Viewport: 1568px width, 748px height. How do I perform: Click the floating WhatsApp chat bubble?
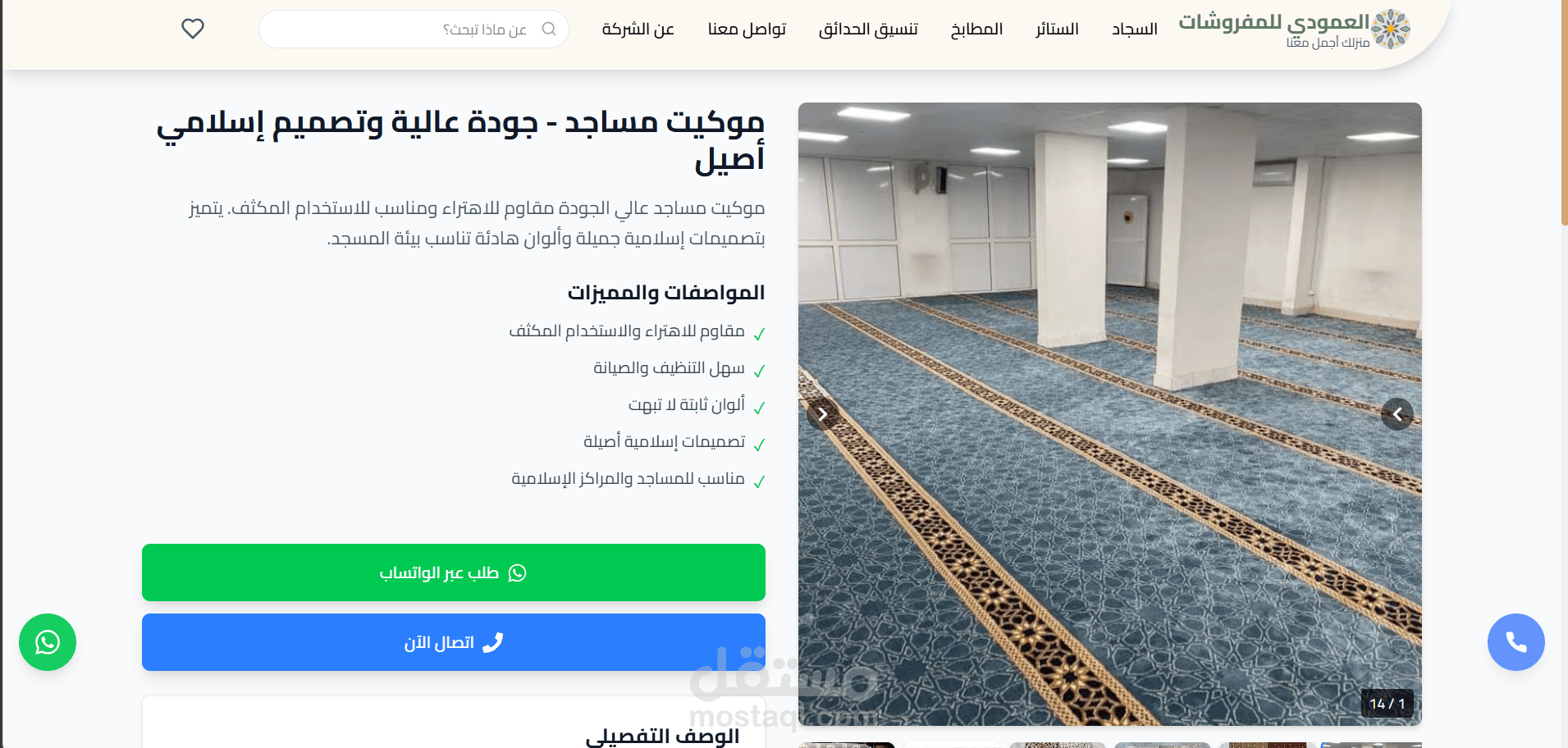[x=48, y=642]
